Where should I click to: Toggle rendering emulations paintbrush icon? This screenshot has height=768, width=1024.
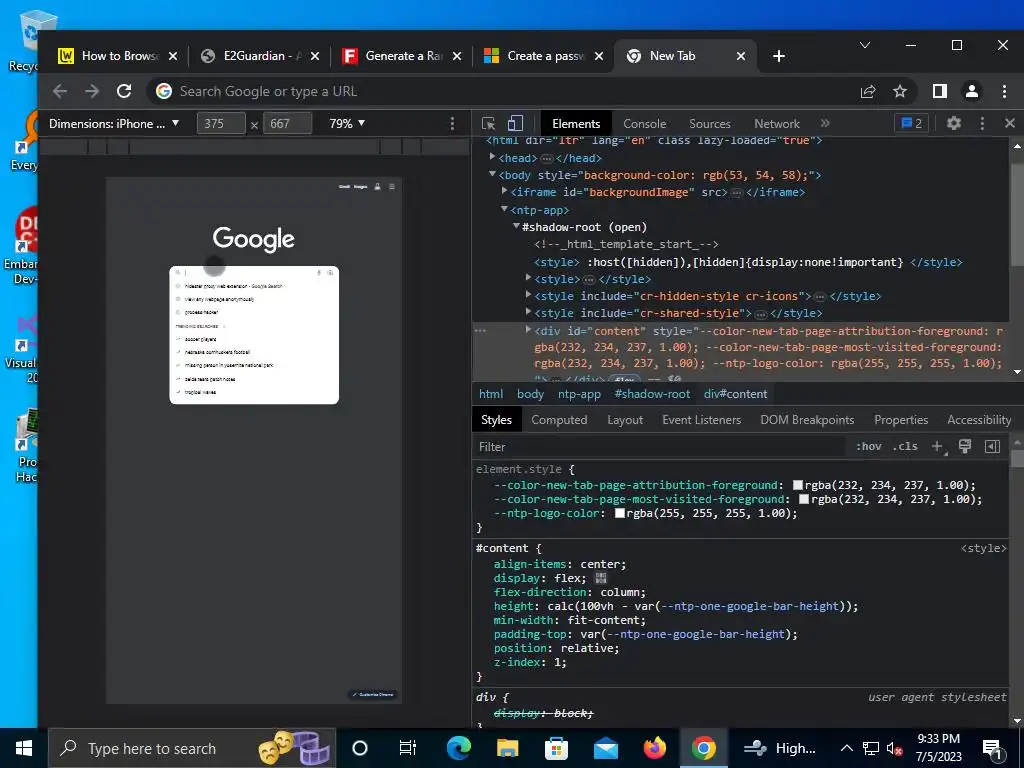(965, 446)
